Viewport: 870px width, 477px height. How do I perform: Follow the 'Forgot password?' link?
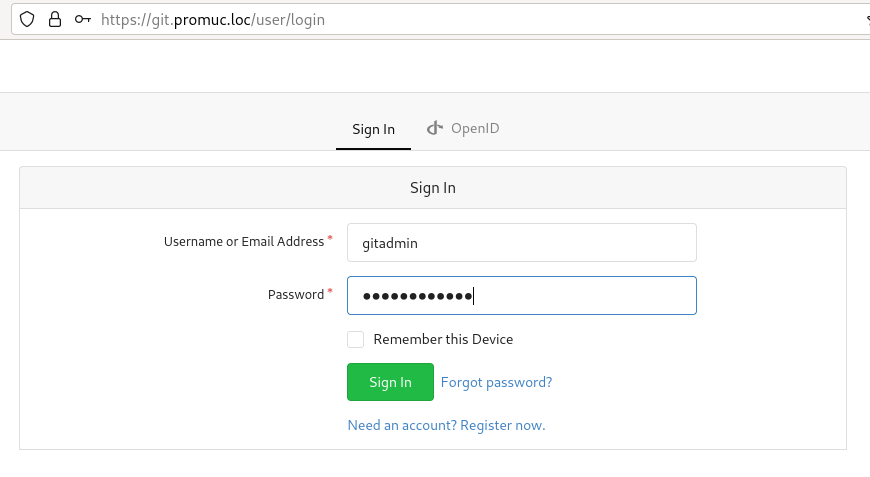pyautogui.click(x=496, y=382)
